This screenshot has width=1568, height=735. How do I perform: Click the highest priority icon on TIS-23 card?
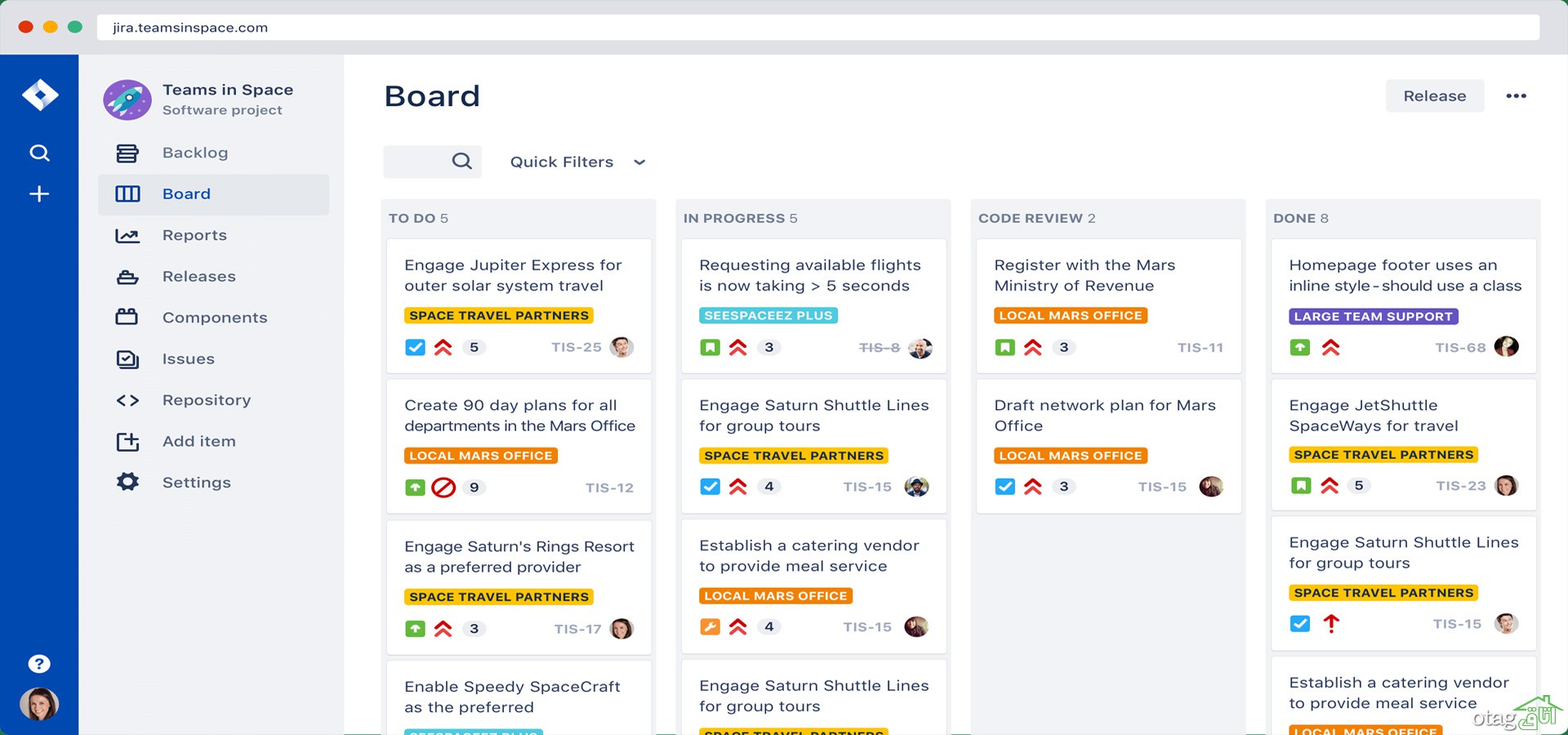point(1330,486)
